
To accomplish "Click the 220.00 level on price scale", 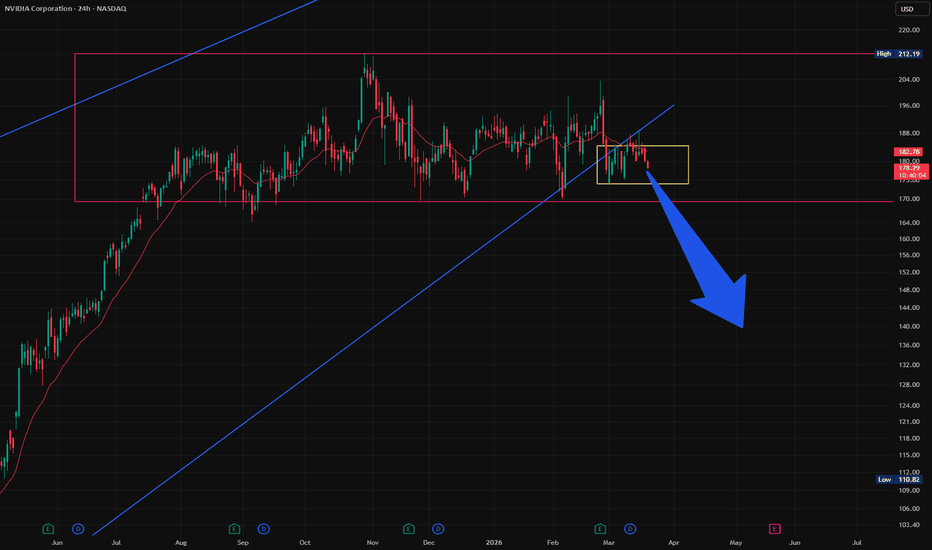I will pos(907,30).
